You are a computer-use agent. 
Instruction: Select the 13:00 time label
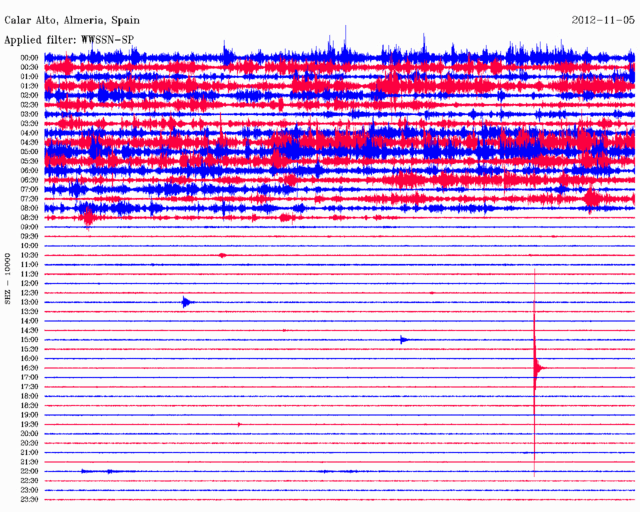pos(29,302)
